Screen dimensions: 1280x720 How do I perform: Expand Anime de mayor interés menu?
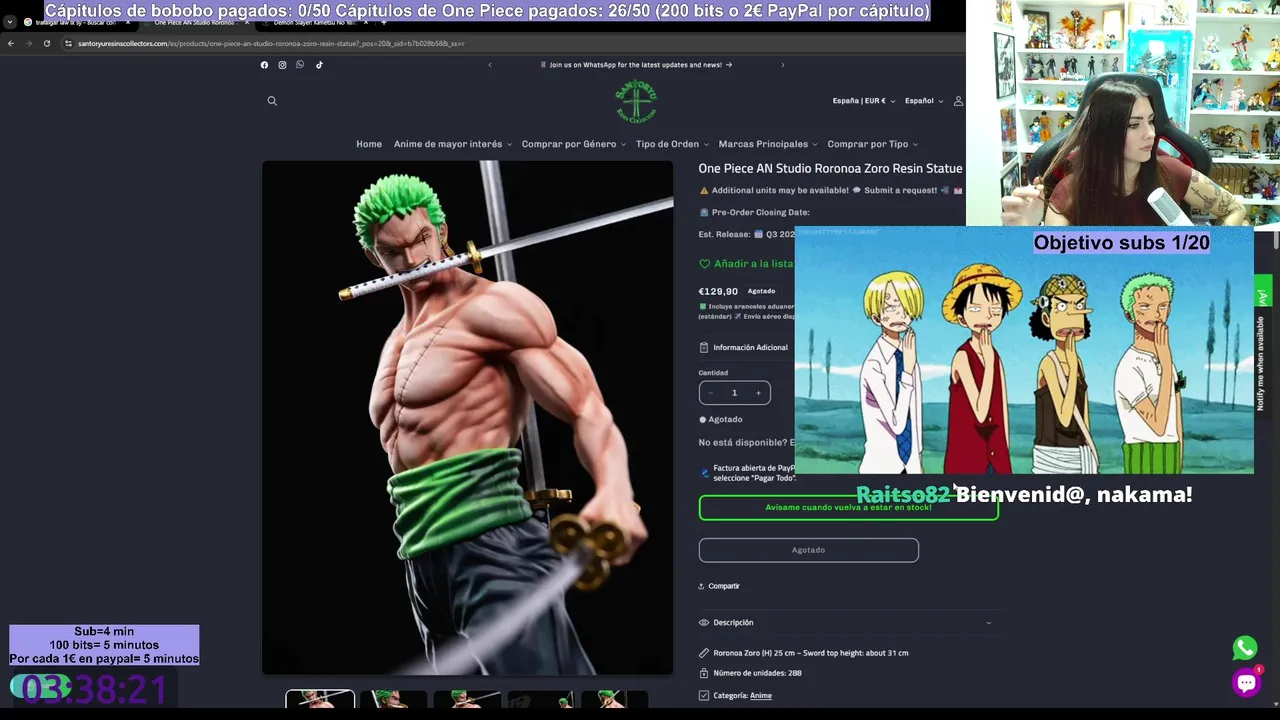click(x=453, y=144)
